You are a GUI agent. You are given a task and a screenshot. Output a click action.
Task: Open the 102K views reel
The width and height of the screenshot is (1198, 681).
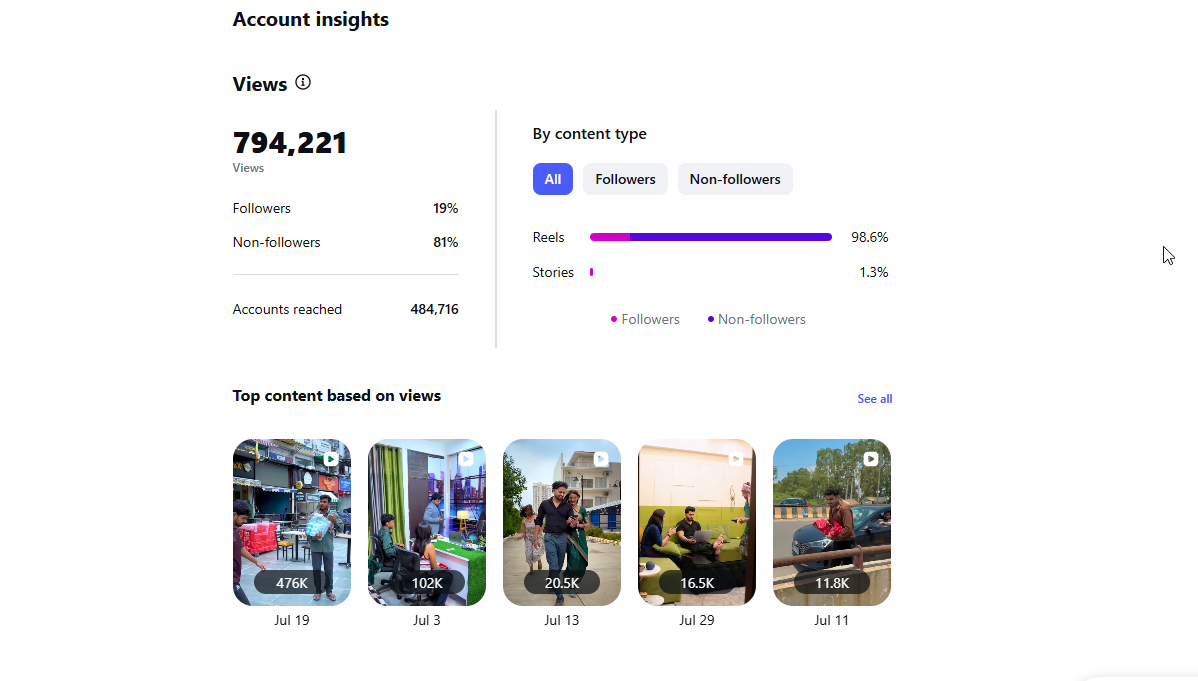coord(427,522)
